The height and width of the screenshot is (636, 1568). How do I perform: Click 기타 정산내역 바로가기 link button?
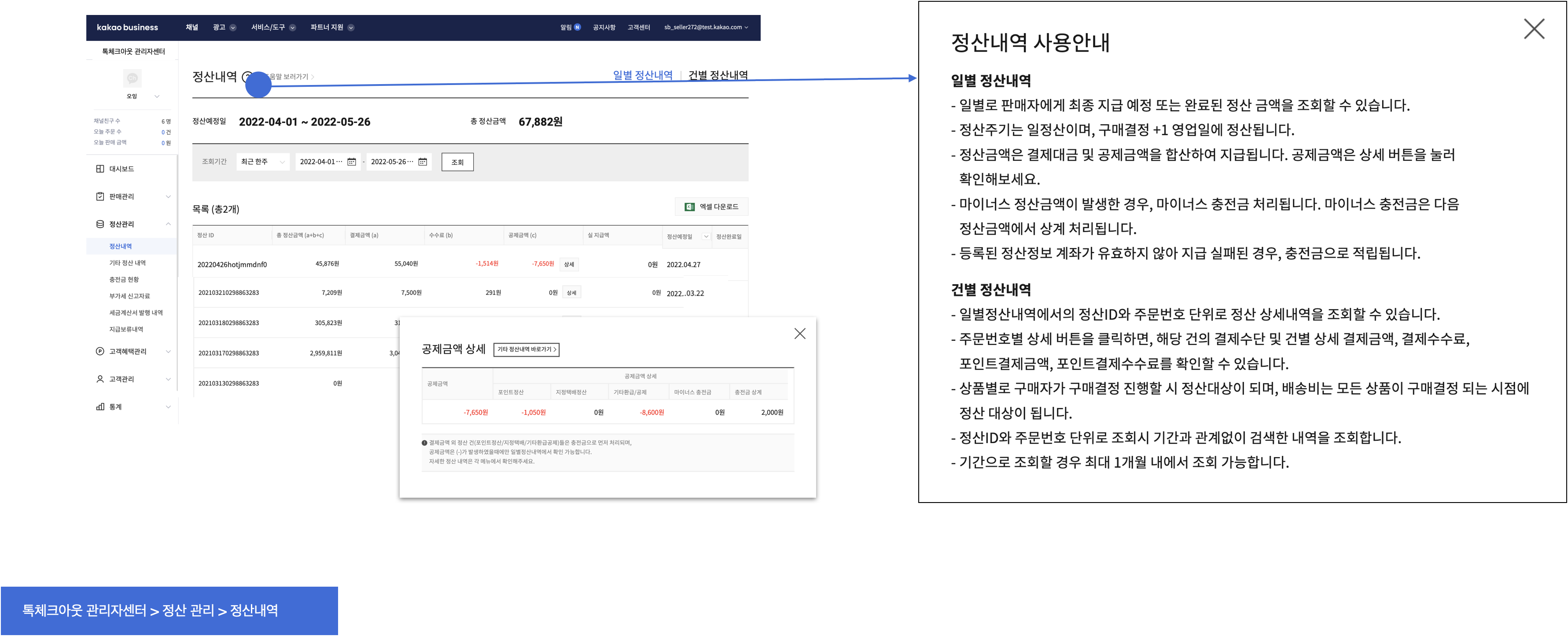(x=526, y=349)
